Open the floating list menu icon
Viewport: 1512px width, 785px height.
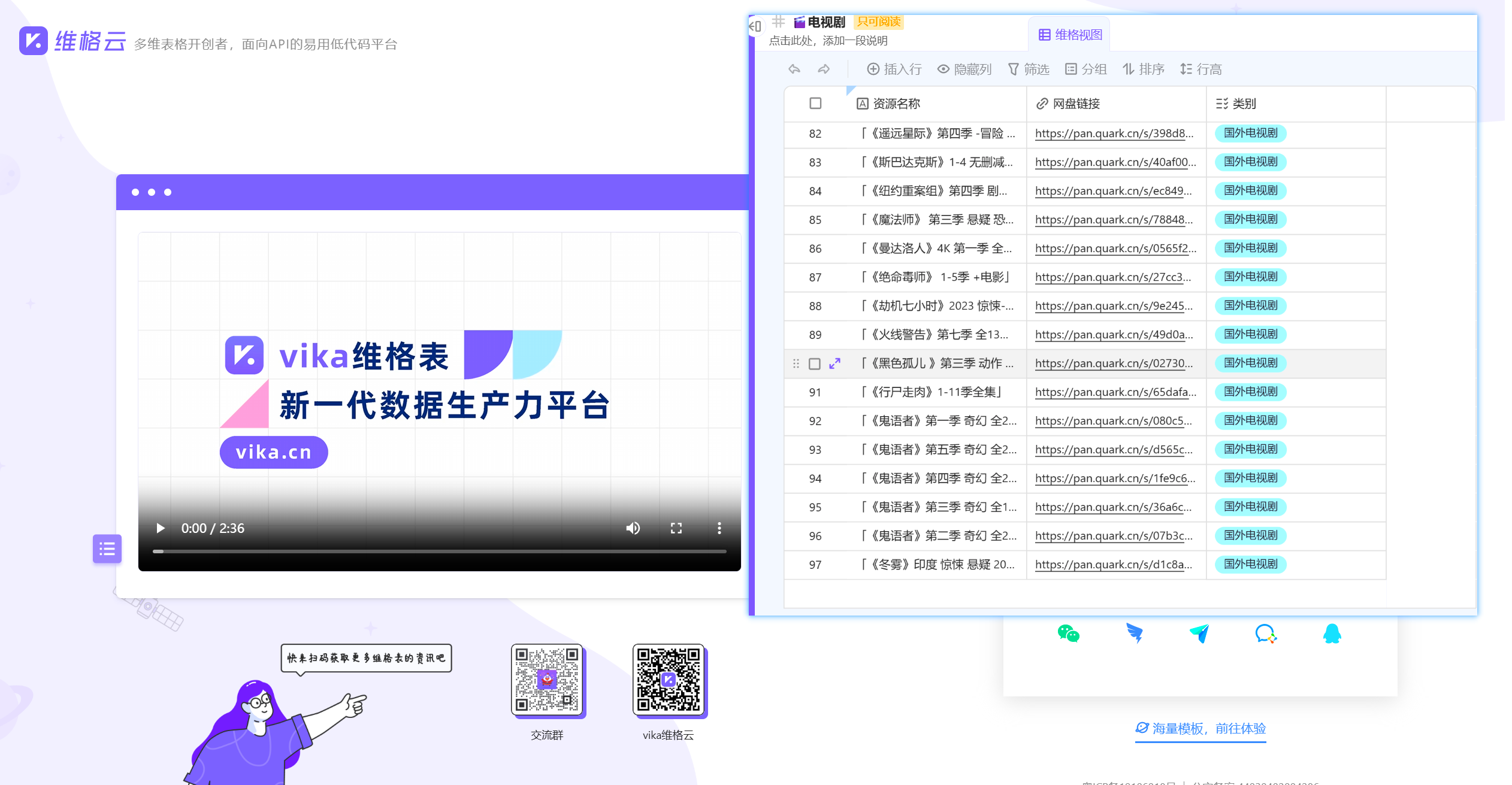pos(107,548)
